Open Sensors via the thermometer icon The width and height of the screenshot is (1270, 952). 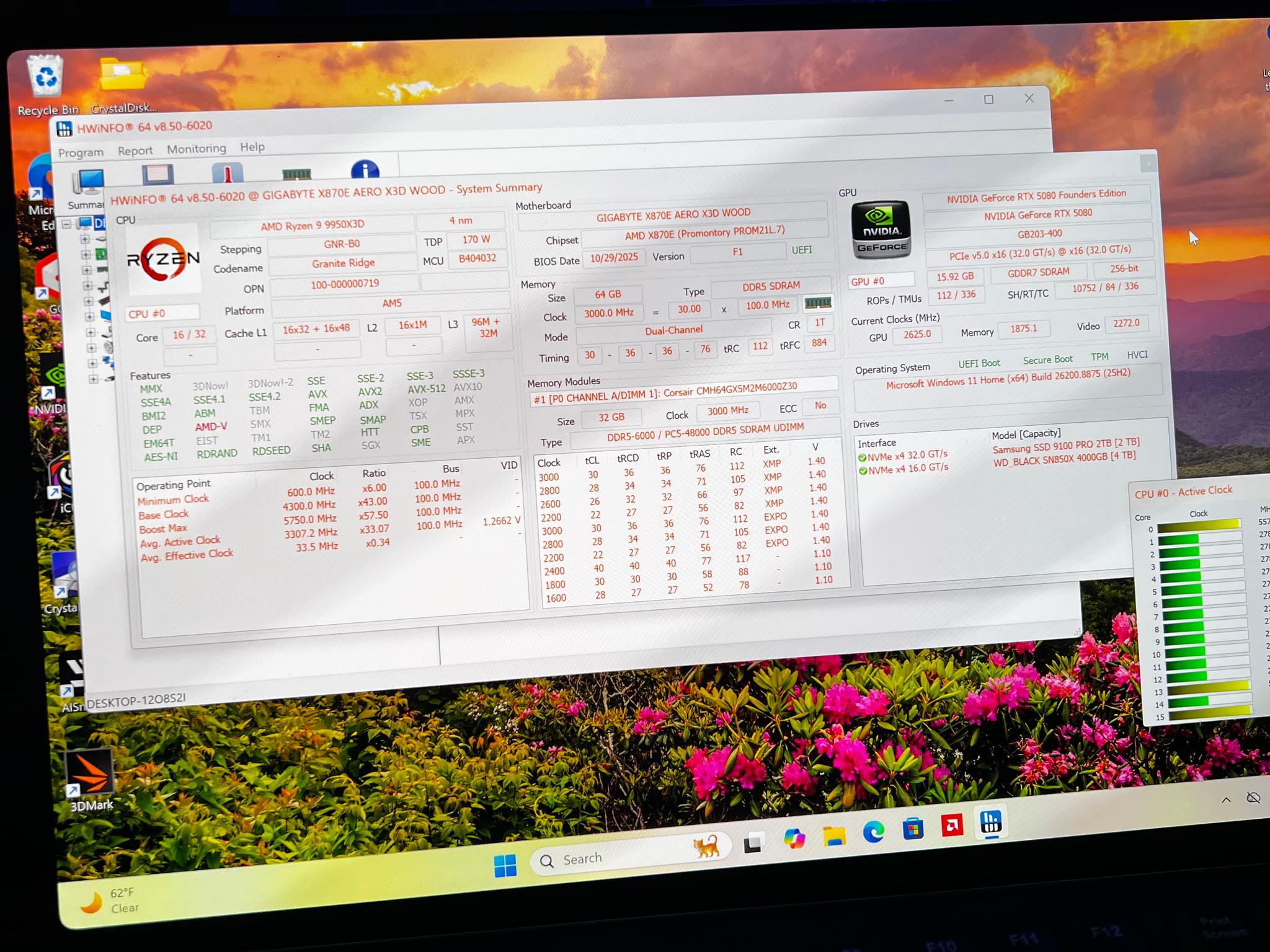pyautogui.click(x=227, y=173)
